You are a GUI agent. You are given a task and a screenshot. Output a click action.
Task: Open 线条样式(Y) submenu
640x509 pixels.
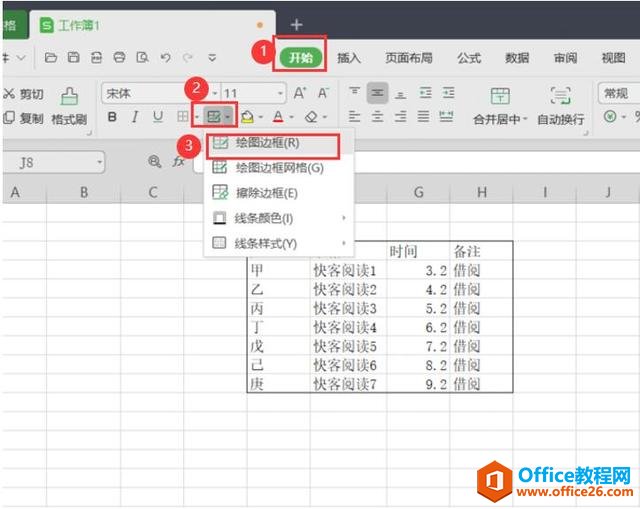click(279, 244)
